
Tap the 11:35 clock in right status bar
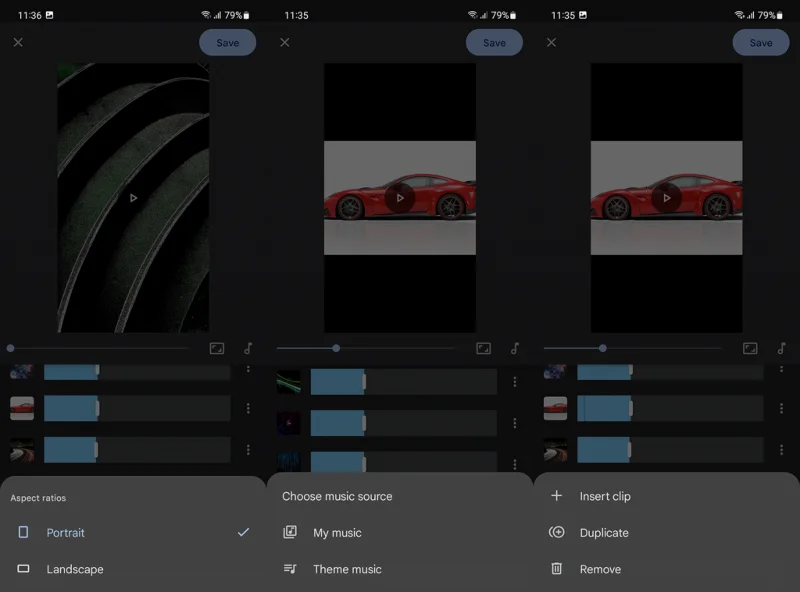(563, 15)
